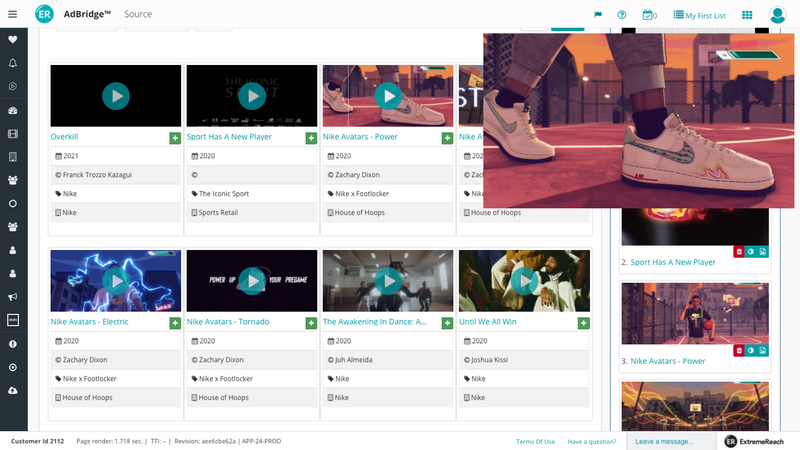Open the dashboard gauge icon in sidebar
The width and height of the screenshot is (800, 450).
(x=13, y=110)
